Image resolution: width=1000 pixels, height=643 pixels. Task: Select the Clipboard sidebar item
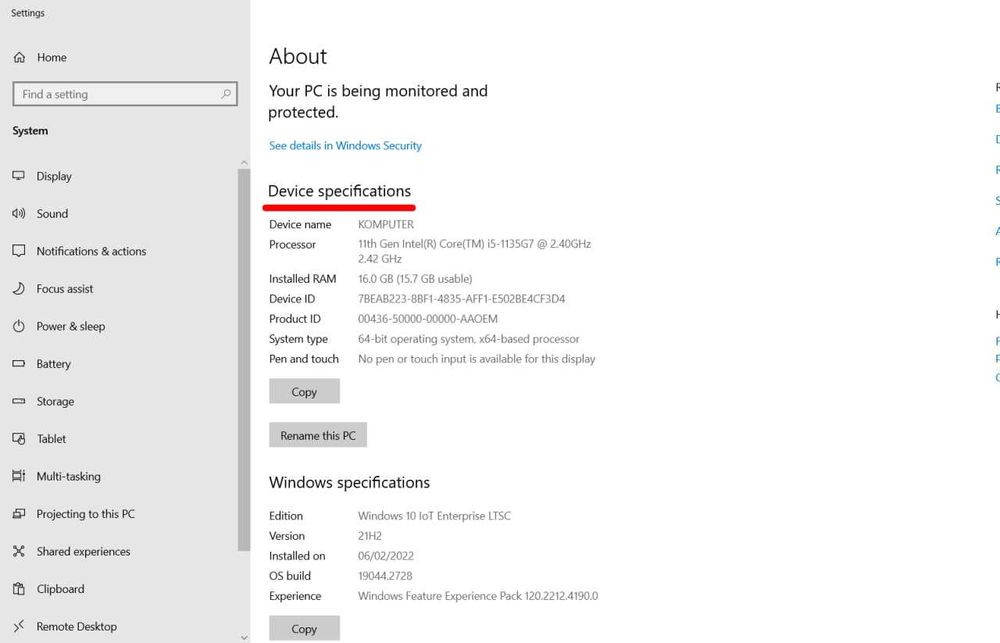(x=121, y=589)
